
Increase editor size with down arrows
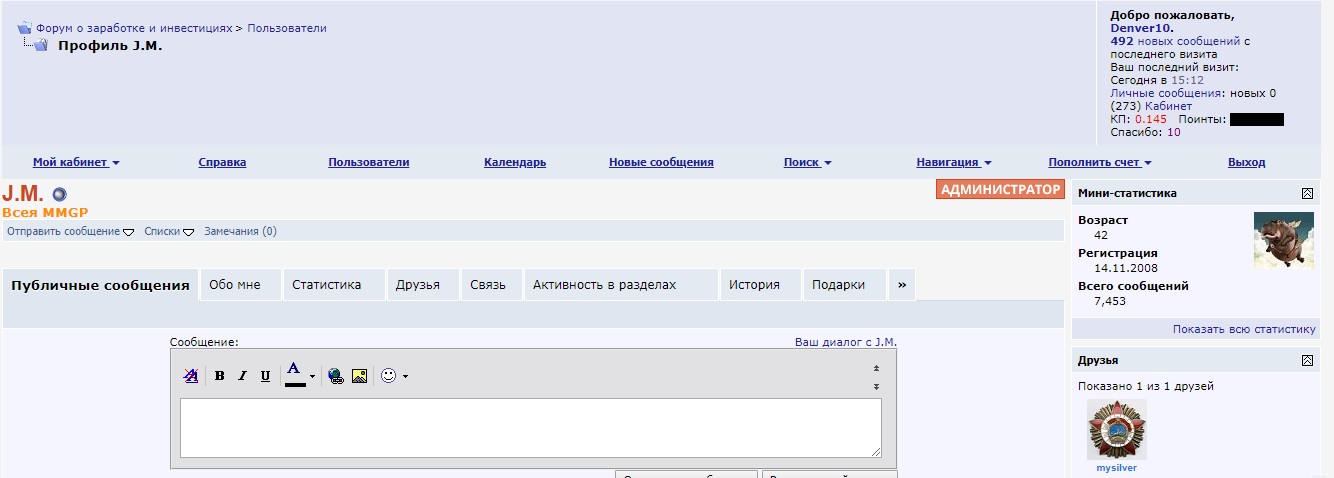(x=877, y=386)
